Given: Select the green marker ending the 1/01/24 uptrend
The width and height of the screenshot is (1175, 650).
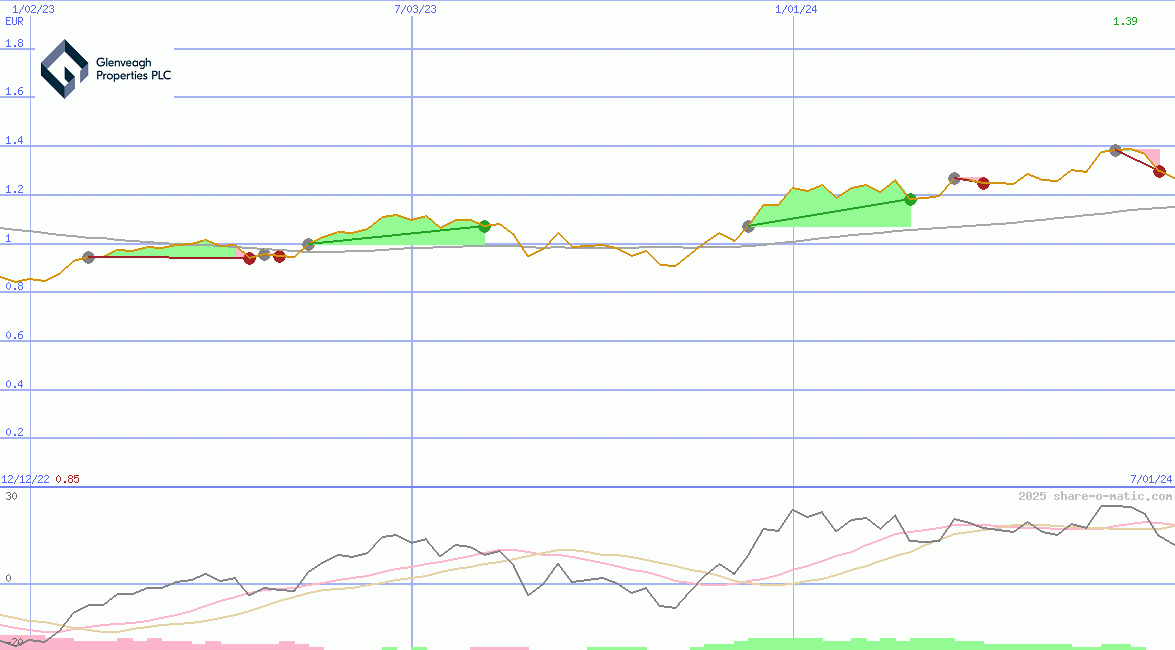Looking at the screenshot, I should (x=909, y=199).
